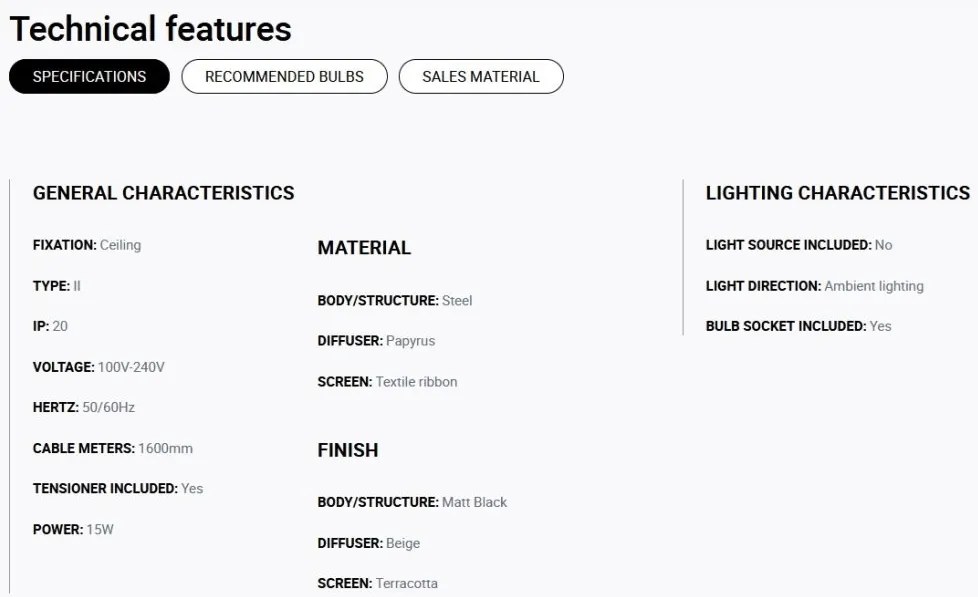This screenshot has width=978, height=597.
Task: Click the Light Direction Ambient lighting entry
Action: [815, 286]
